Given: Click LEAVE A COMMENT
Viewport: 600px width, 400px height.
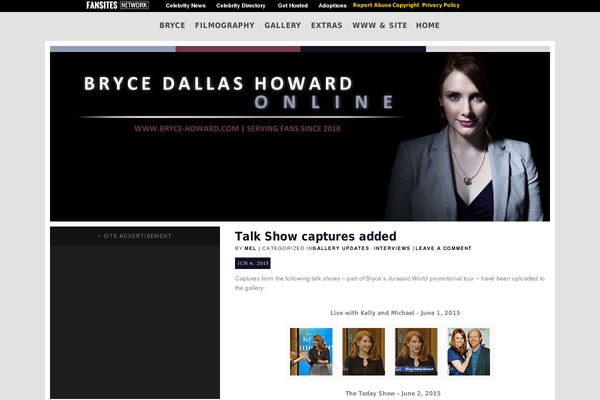Looking at the screenshot, I should click(443, 248).
